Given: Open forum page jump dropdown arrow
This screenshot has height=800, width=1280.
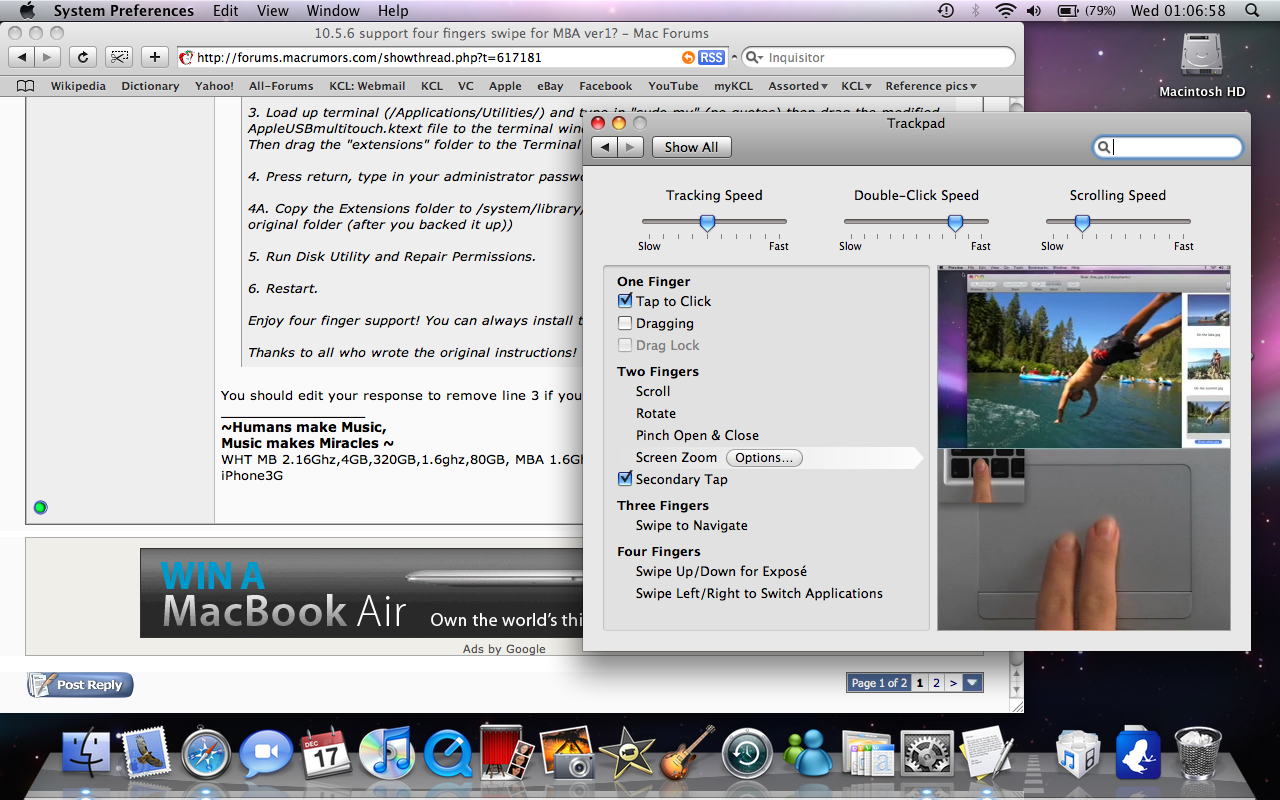Looking at the screenshot, I should [x=973, y=683].
